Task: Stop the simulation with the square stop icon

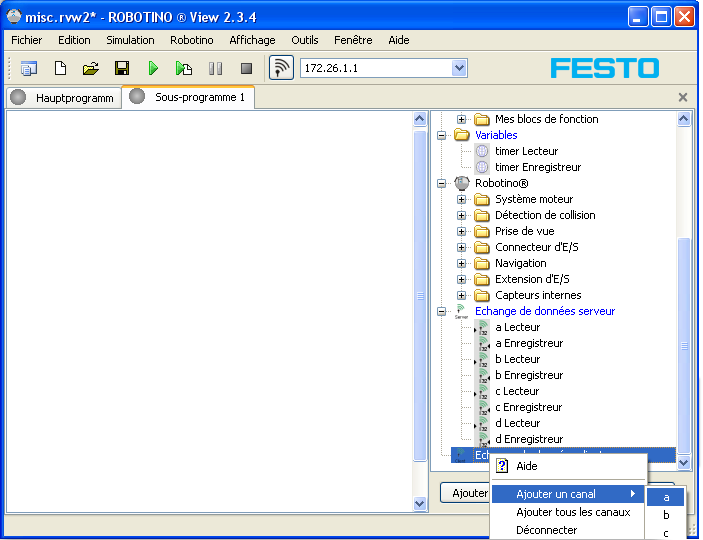Action: point(246,68)
